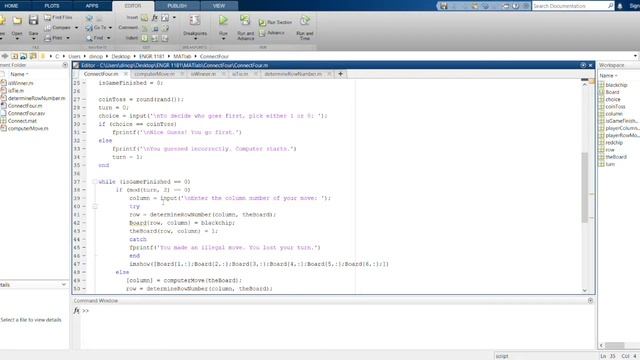Click the quick-access save icon in title strip
The image size is (640, 360).
point(444,6)
